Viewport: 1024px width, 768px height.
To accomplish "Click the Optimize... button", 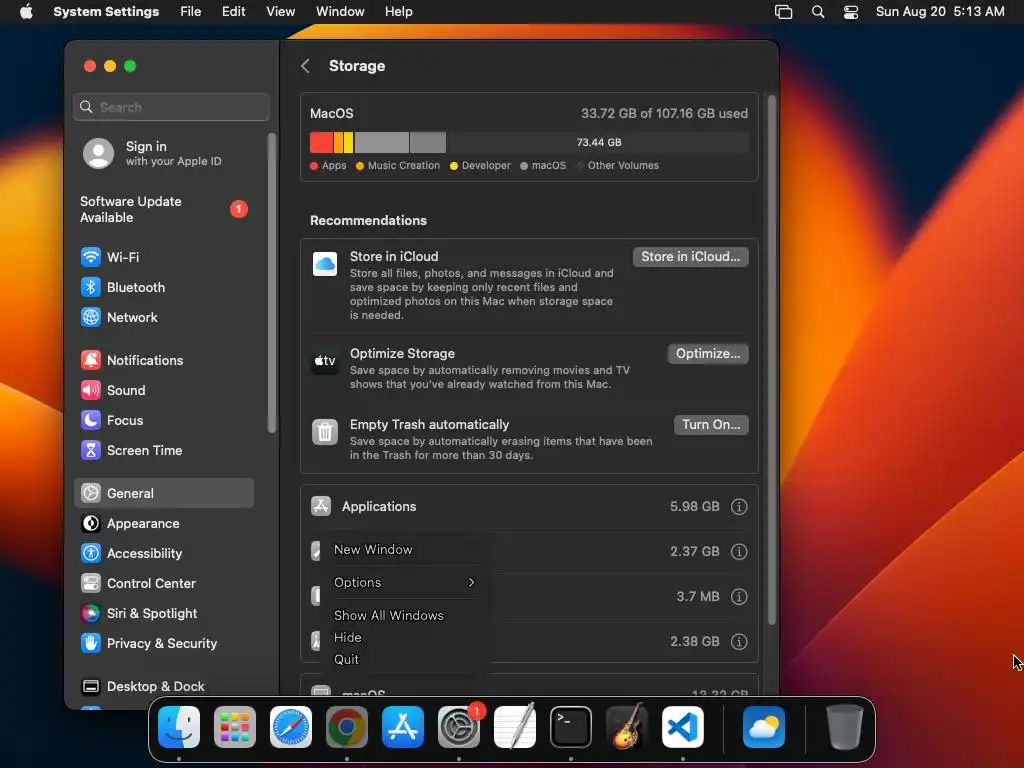I will 708,353.
